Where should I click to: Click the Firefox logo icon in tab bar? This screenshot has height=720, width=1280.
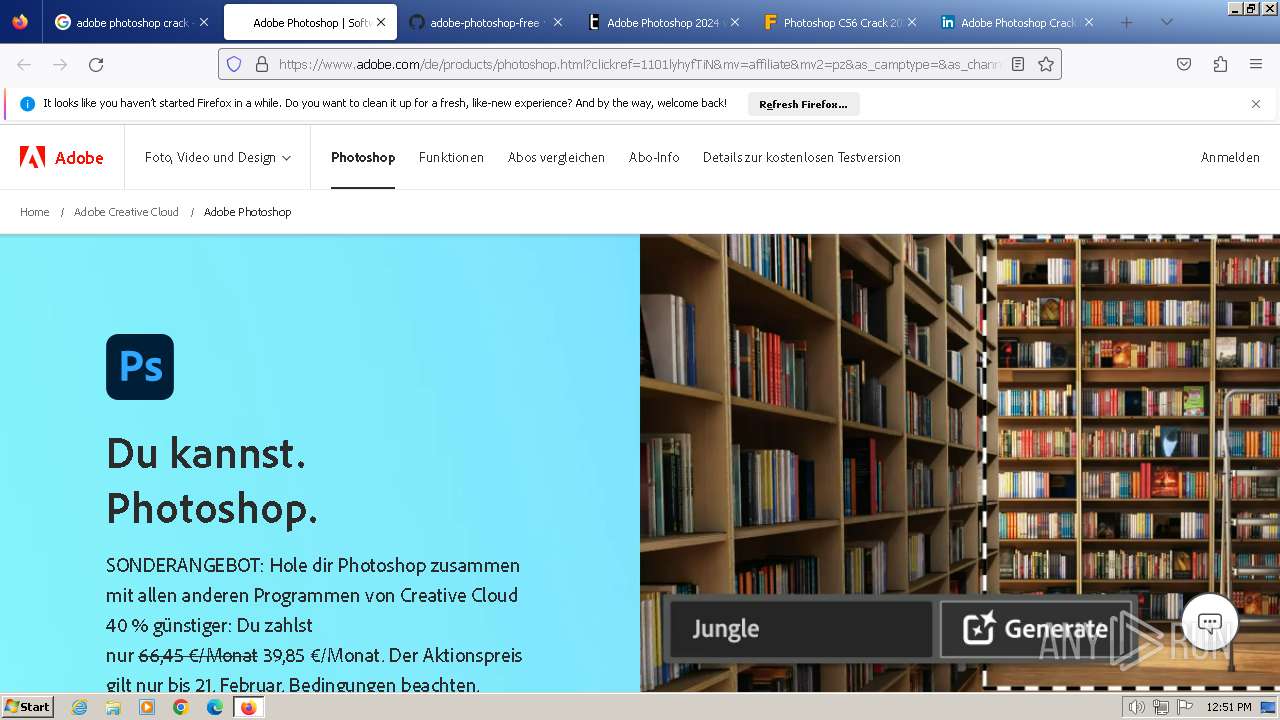click(x=20, y=22)
